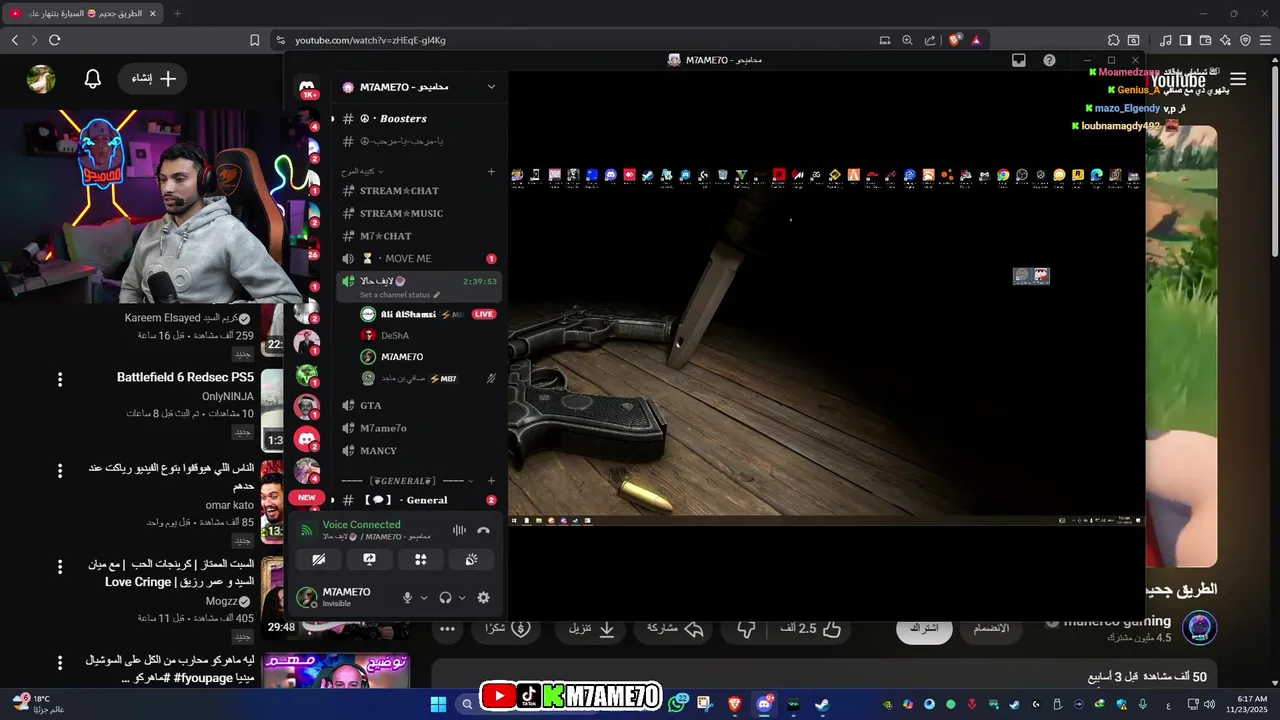Share your screen in Discord voice panel
Viewport: 1280px width, 720px height.
coord(369,560)
